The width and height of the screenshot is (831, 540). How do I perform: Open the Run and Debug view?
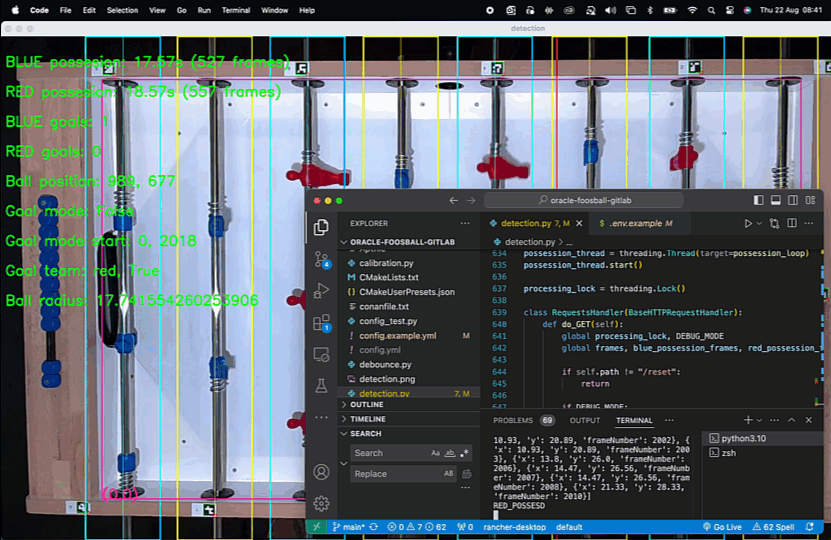coord(321,290)
